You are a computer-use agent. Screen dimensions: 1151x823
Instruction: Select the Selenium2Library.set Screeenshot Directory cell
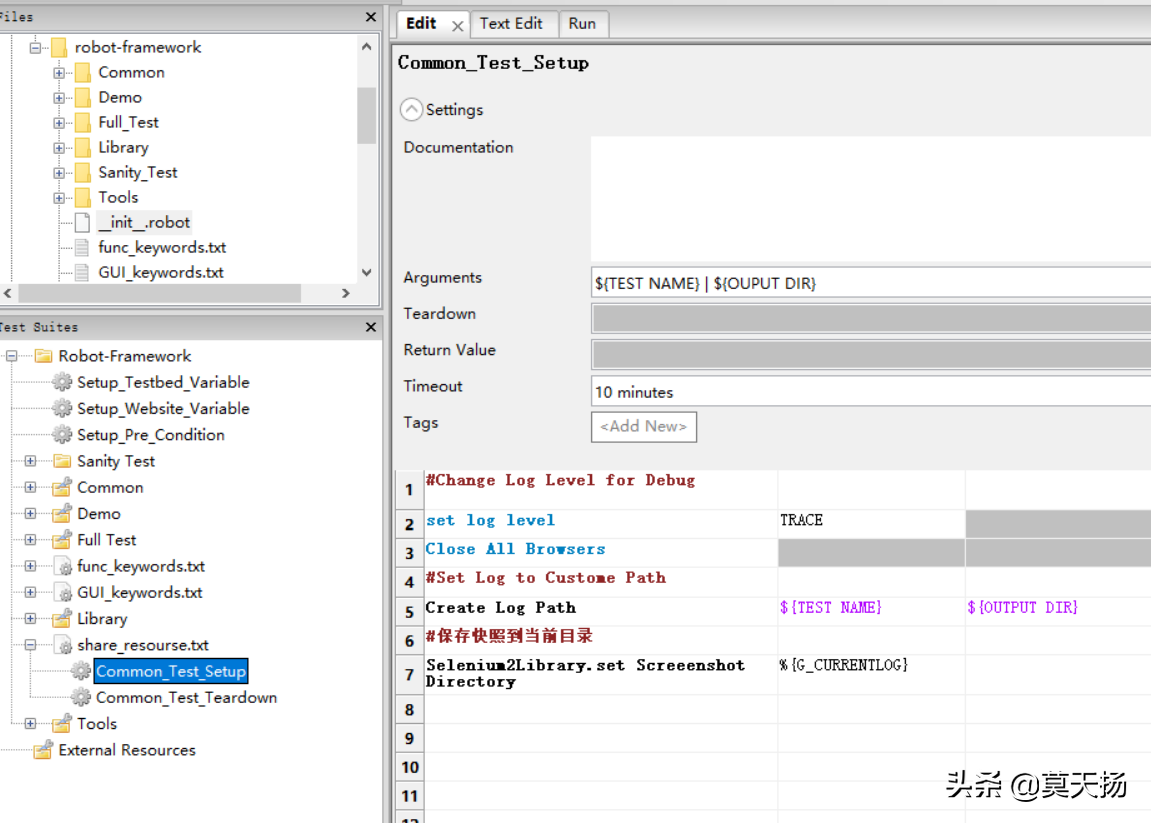[x=601, y=675]
